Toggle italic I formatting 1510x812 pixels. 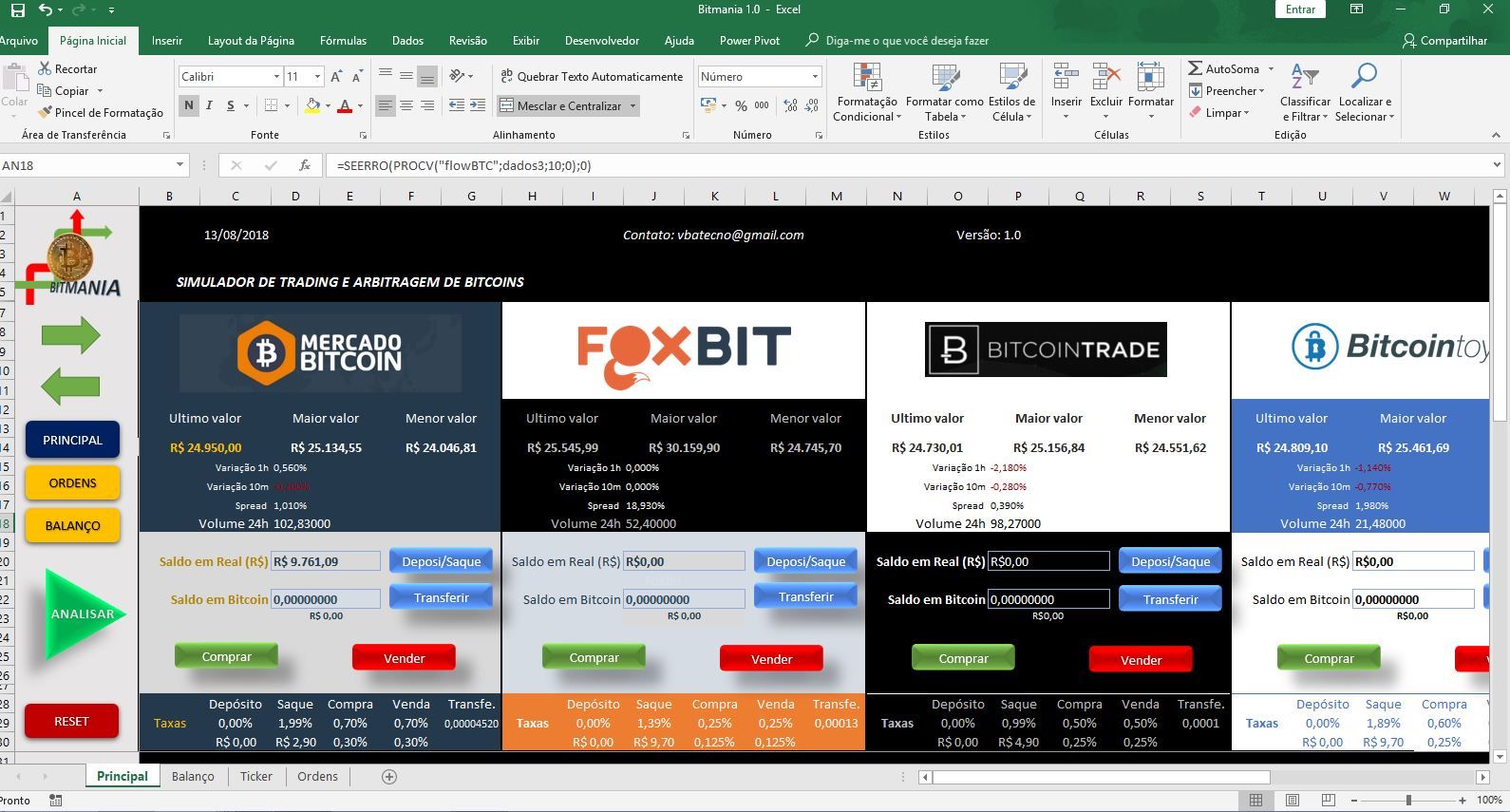click(x=209, y=105)
